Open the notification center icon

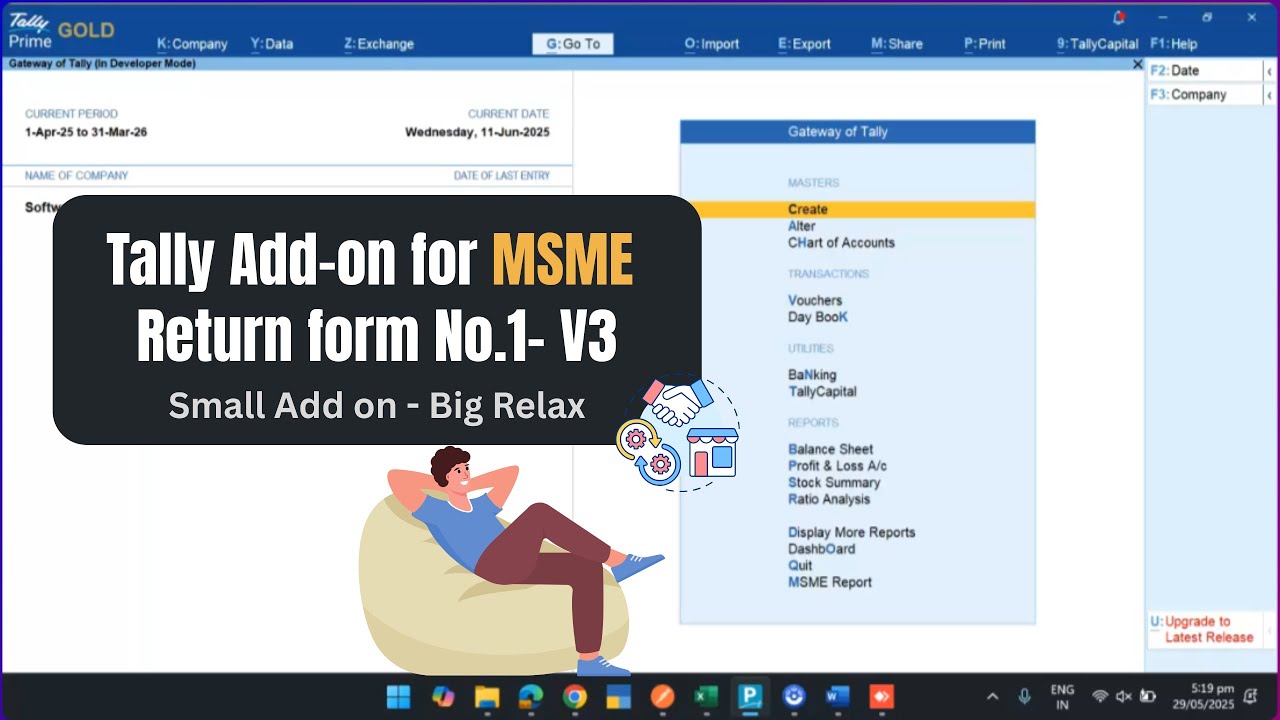pyautogui.click(x=1251, y=697)
